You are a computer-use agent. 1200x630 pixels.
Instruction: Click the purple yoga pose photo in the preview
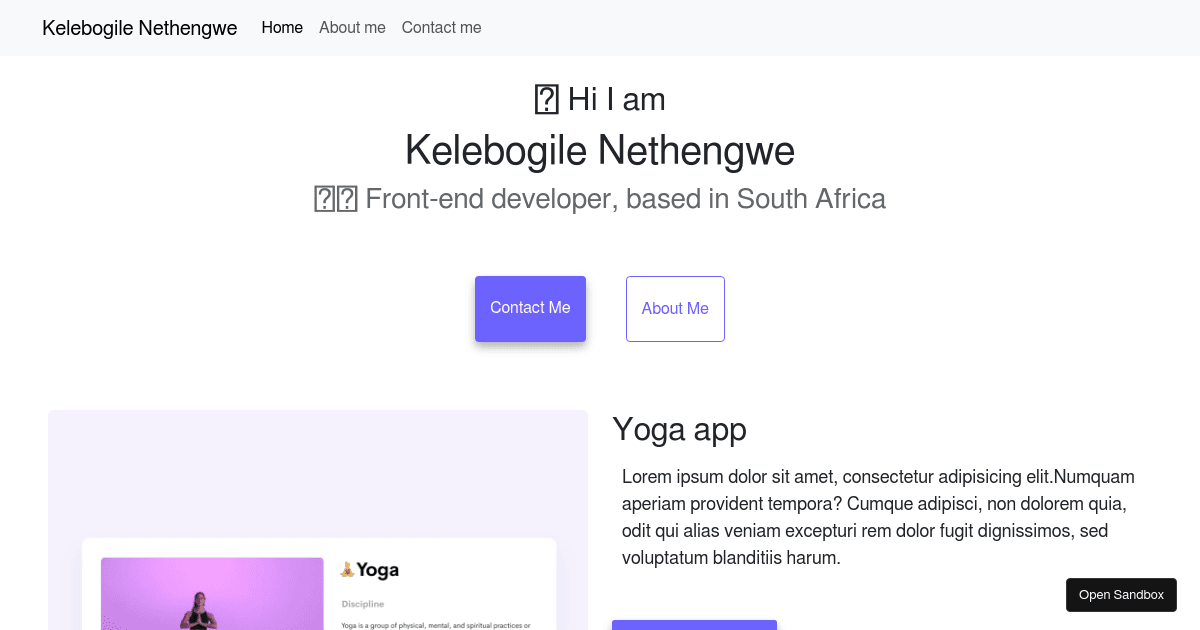coord(212,594)
